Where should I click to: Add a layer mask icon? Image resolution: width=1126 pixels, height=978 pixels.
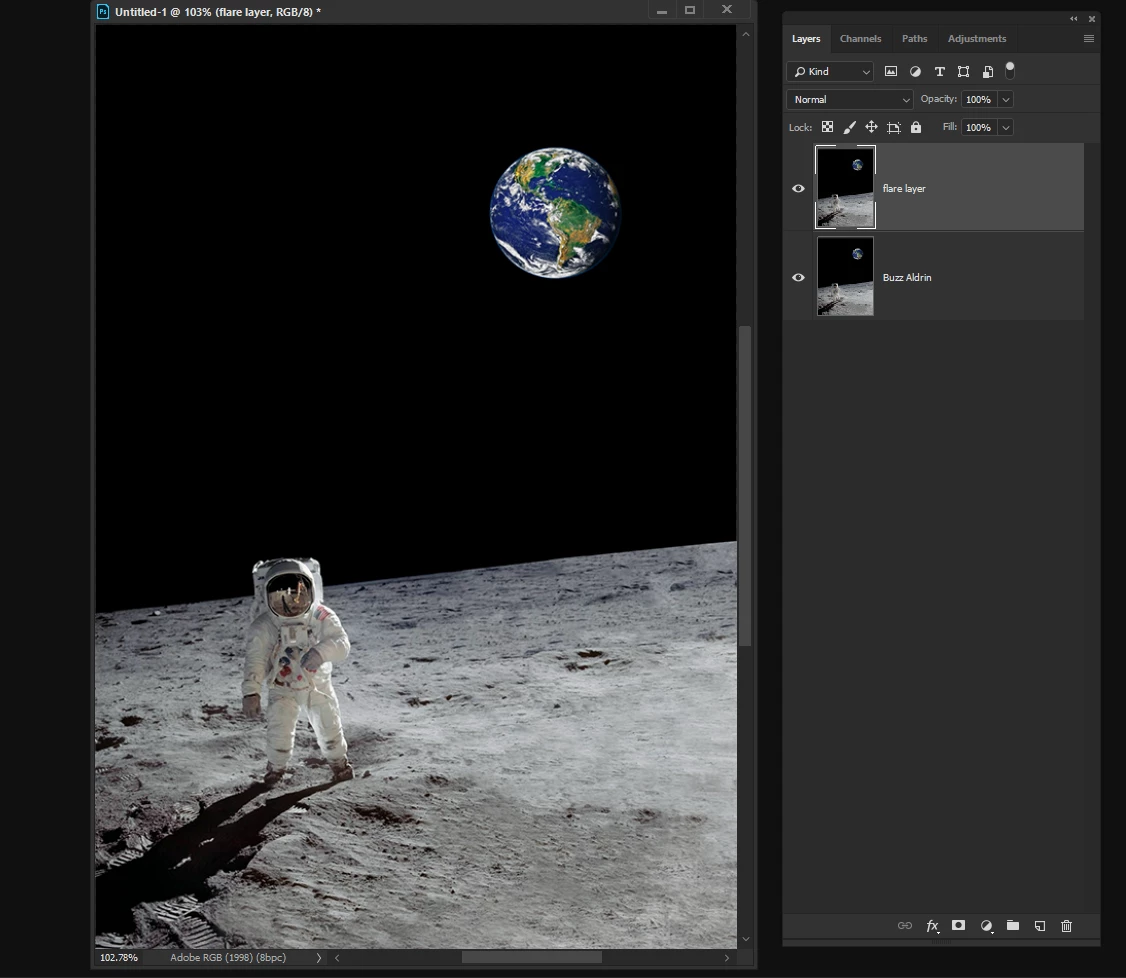(x=958, y=925)
